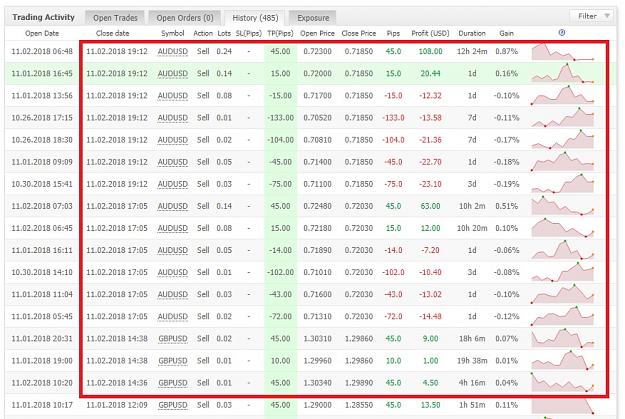Open GBPUSD link in the 11.01.2018 20:31 row
This screenshot has width=625, height=419.
click(x=173, y=338)
